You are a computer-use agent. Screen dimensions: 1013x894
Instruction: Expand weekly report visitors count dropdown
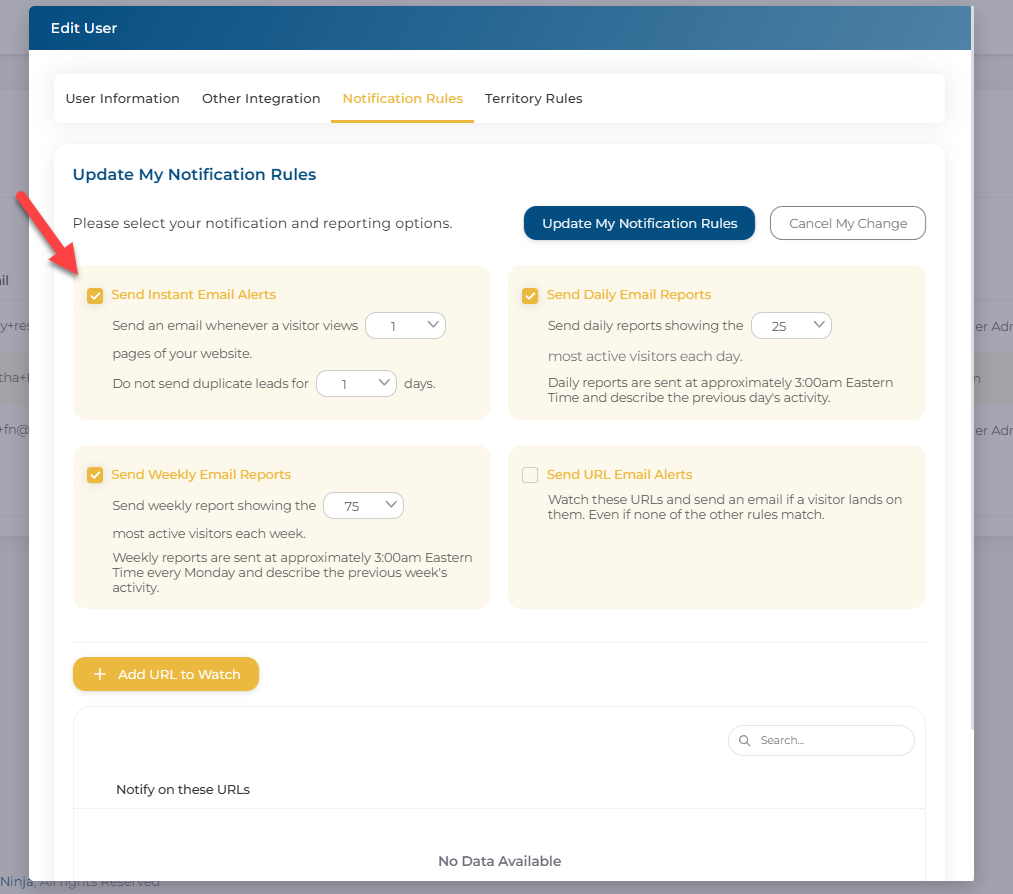click(x=364, y=506)
